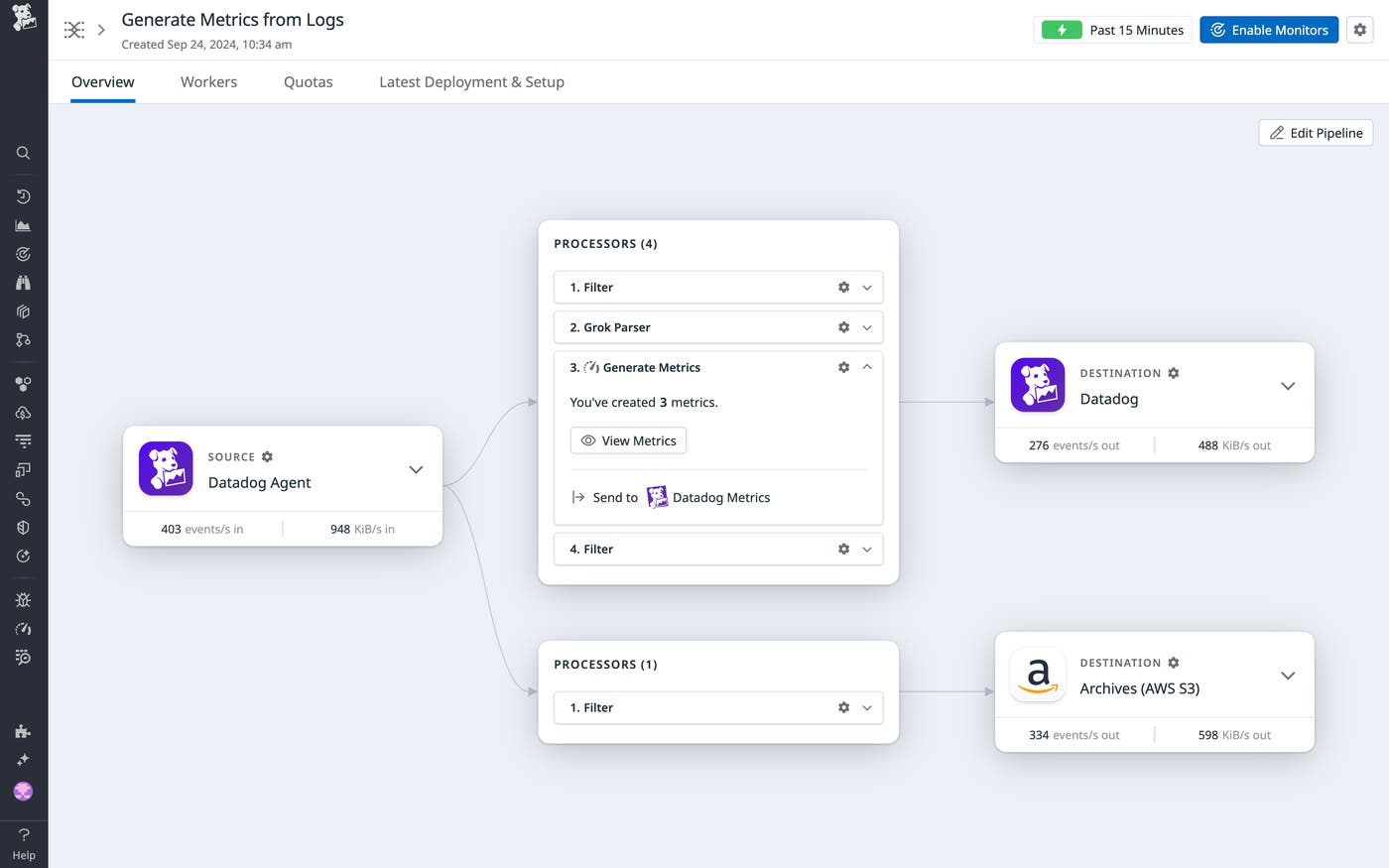The width and height of the screenshot is (1389, 868).
Task: Open settings gear on Grok Parser processor
Action: (843, 327)
